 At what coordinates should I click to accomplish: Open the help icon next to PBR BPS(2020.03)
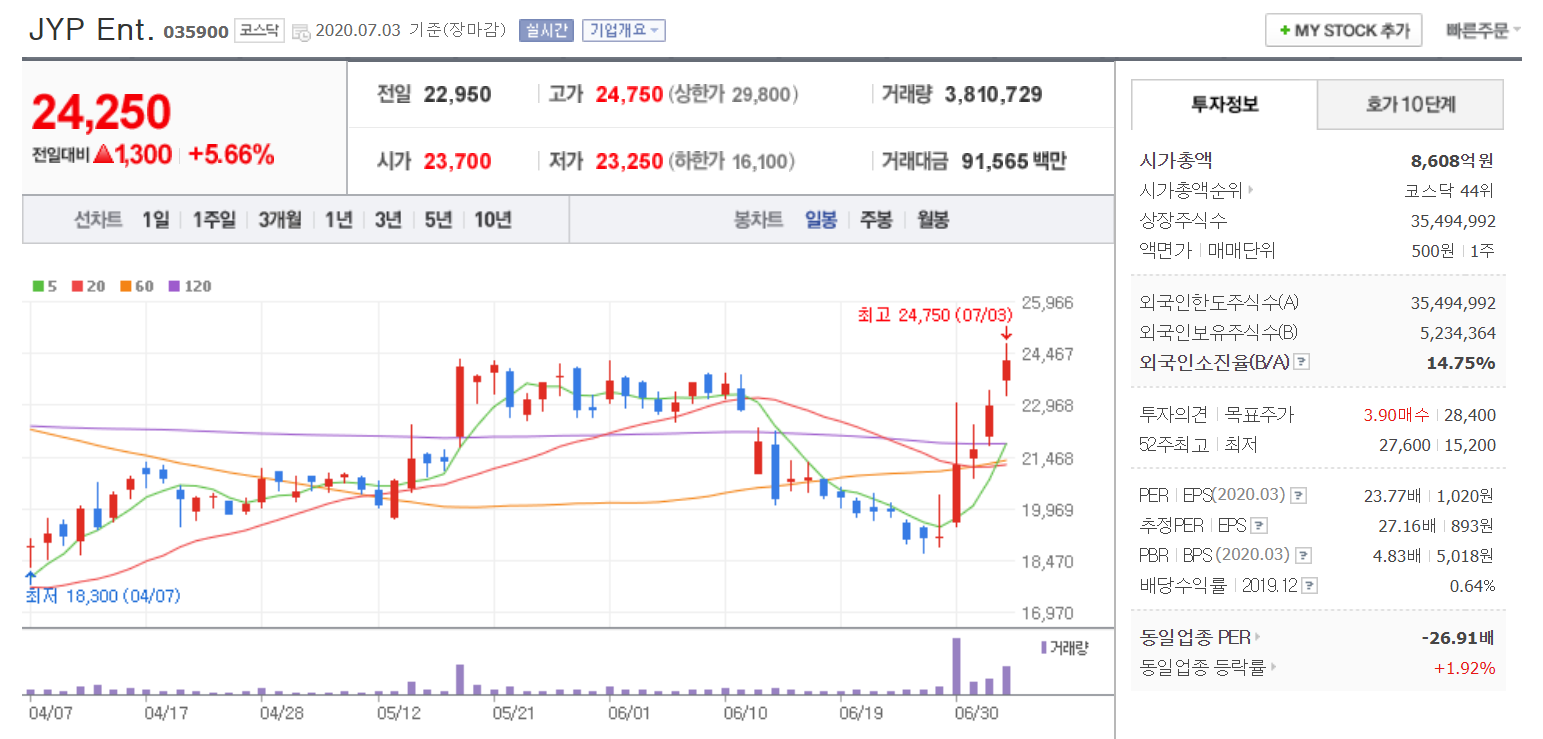pos(1303,555)
